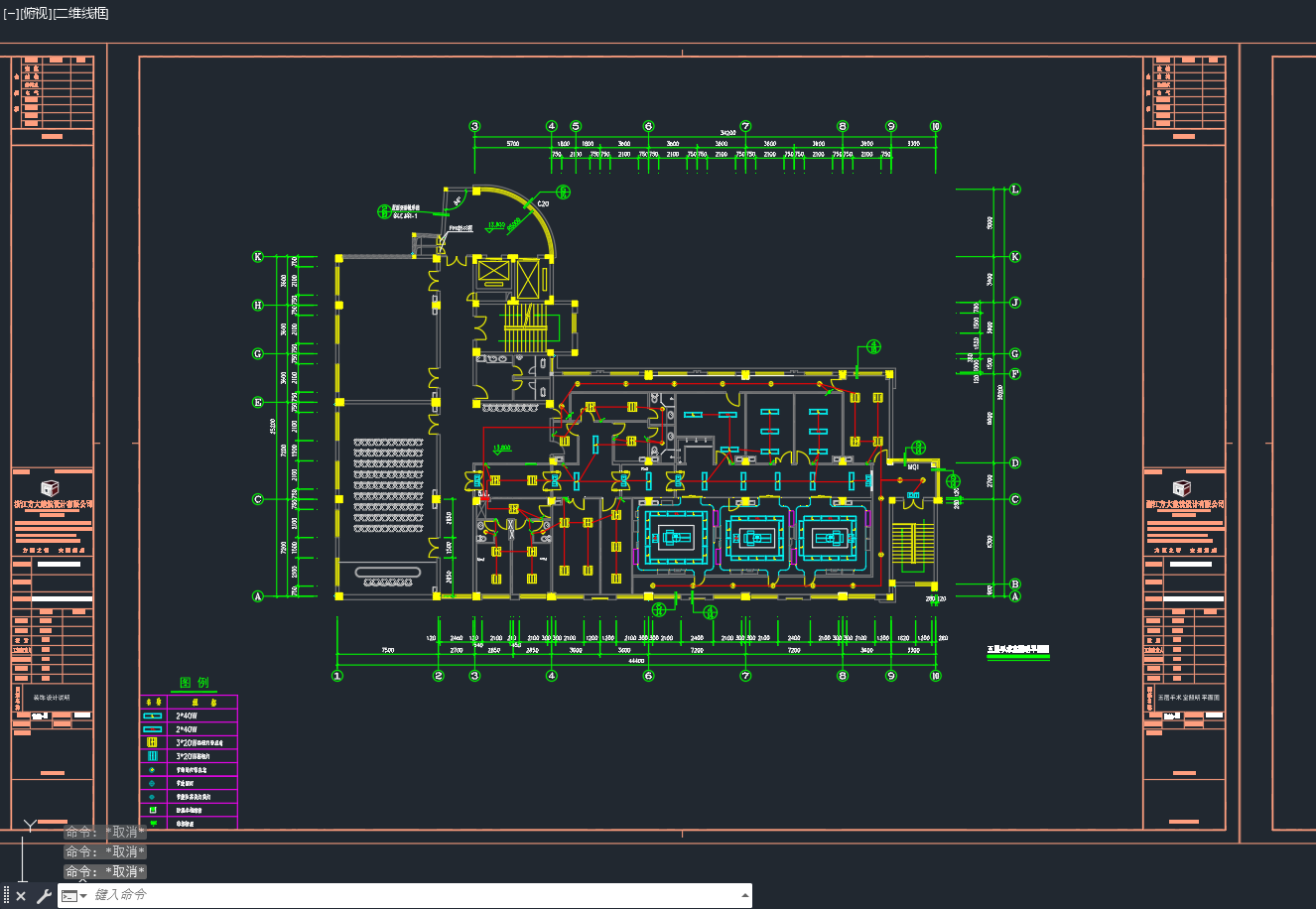Select axis bubble 5
The image size is (1316, 909).
point(576,126)
